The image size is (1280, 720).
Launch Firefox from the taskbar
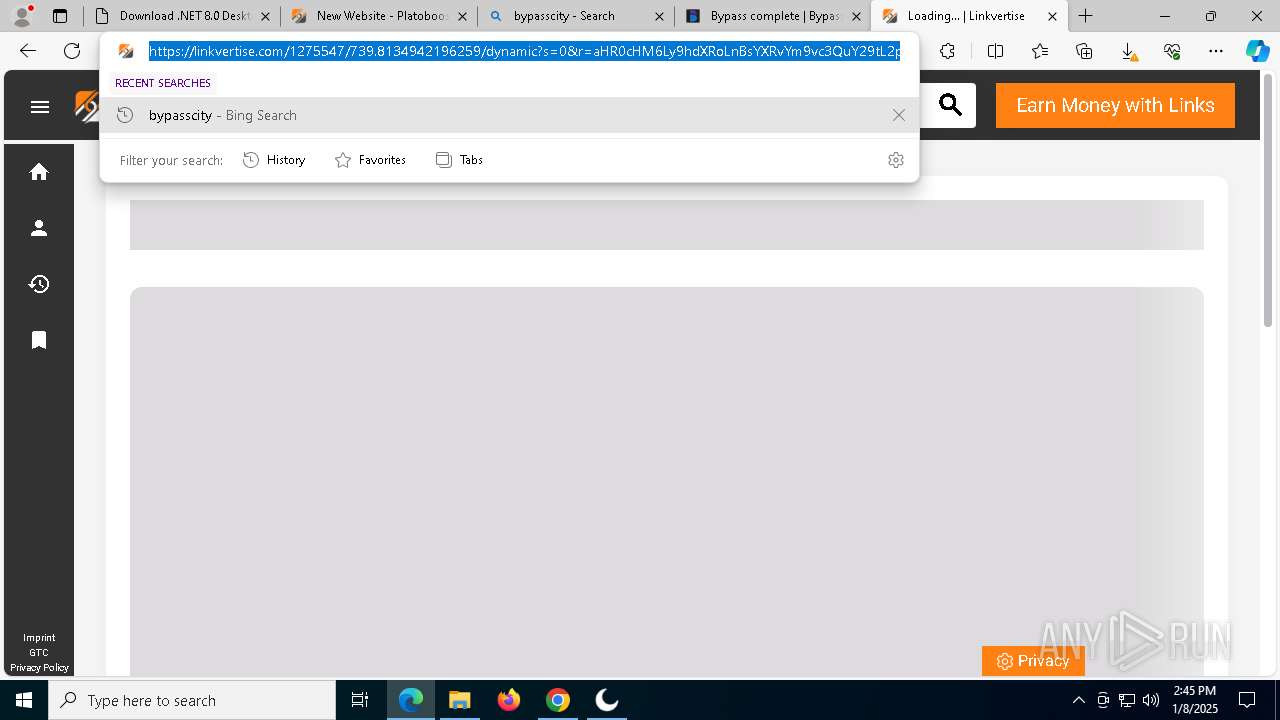pyautogui.click(x=509, y=700)
